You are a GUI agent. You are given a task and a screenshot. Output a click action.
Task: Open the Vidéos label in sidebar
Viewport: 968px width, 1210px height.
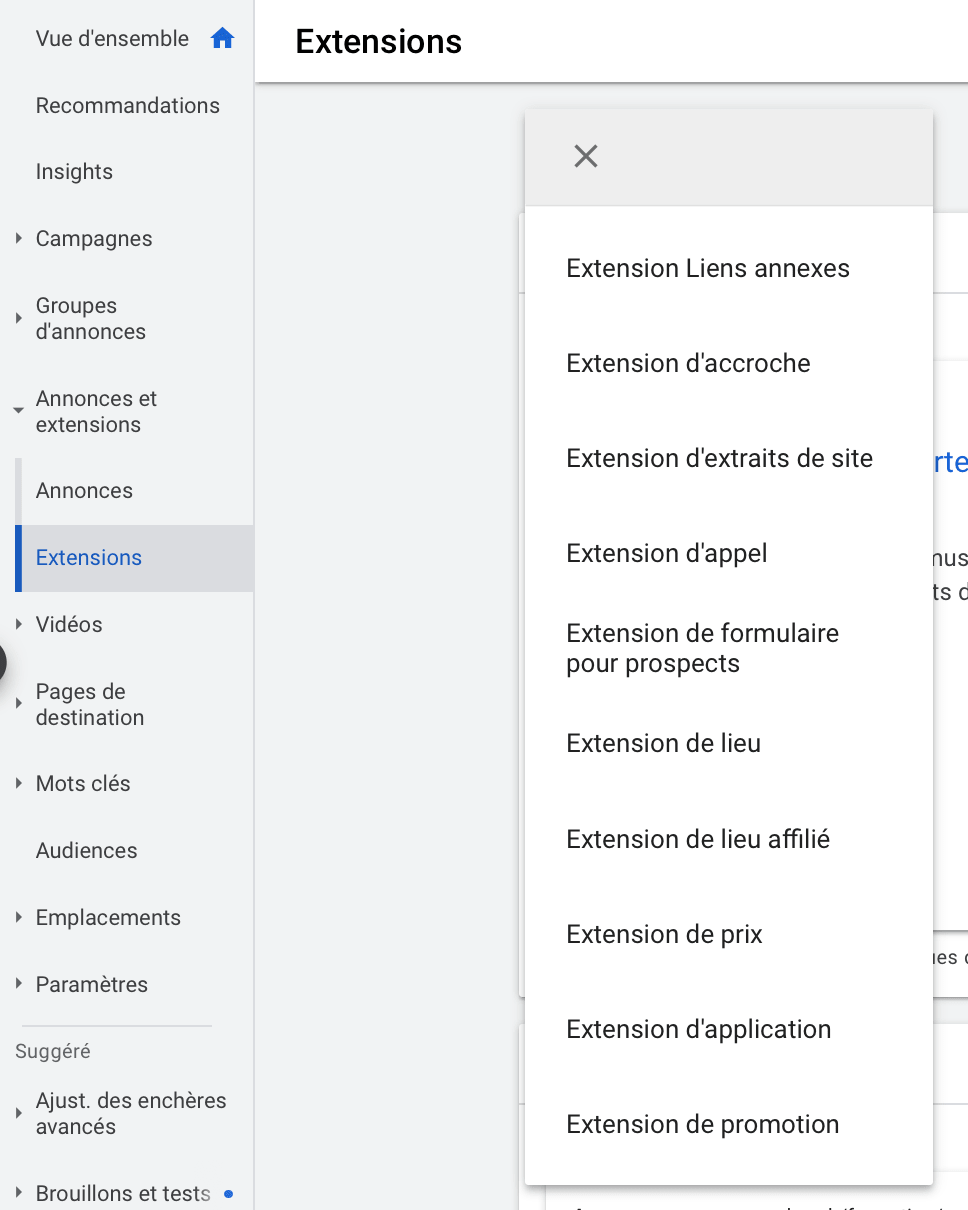[x=69, y=624]
